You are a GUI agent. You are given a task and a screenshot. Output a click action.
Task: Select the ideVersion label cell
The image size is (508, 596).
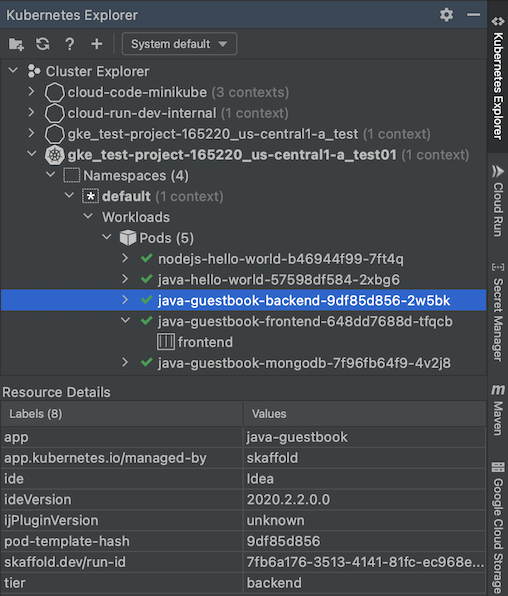point(122,499)
